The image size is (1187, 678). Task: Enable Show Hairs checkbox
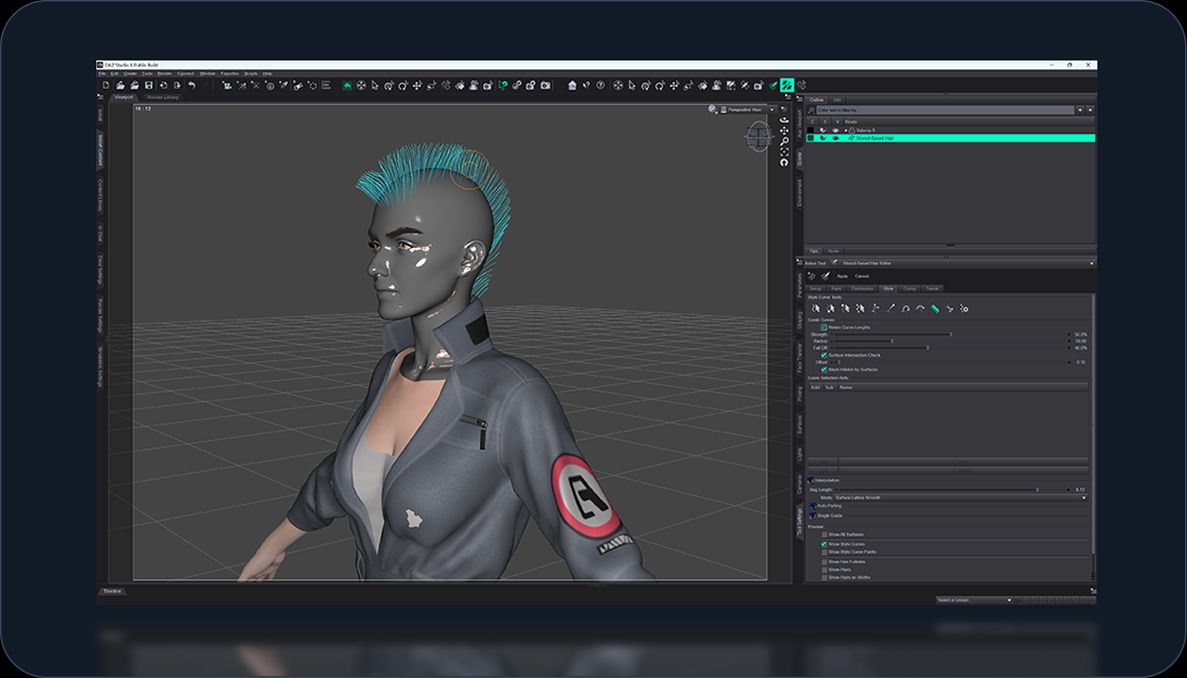[x=824, y=570]
